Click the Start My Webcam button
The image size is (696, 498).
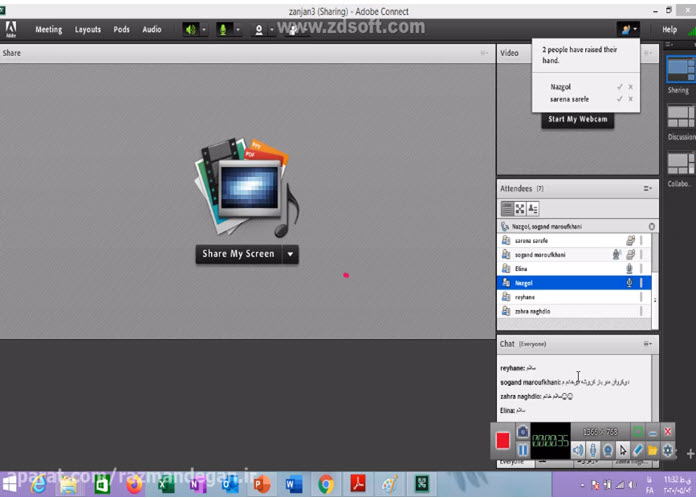point(577,119)
